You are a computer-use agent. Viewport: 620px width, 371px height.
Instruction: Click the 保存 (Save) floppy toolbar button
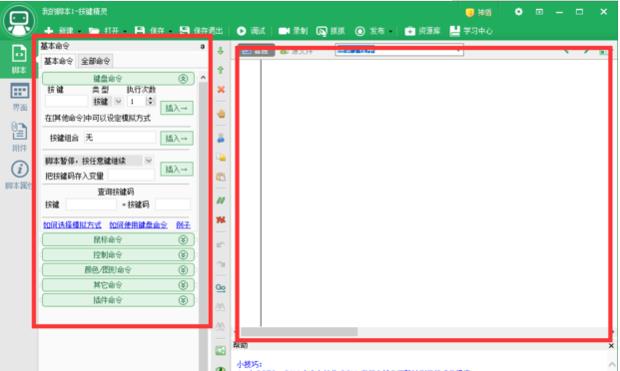click(149, 31)
